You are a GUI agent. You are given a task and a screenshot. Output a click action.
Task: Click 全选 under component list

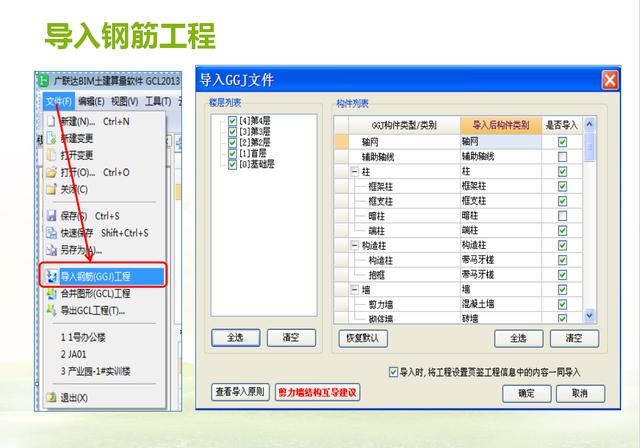[x=519, y=338]
